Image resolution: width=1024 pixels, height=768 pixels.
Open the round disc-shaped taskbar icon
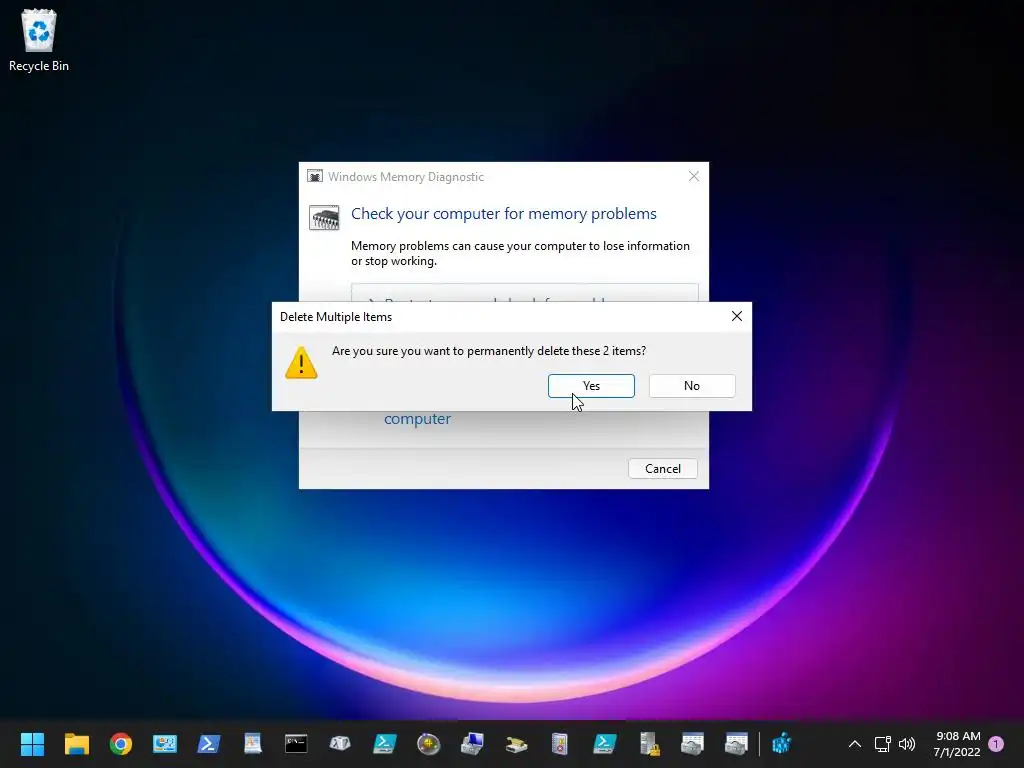pos(428,744)
